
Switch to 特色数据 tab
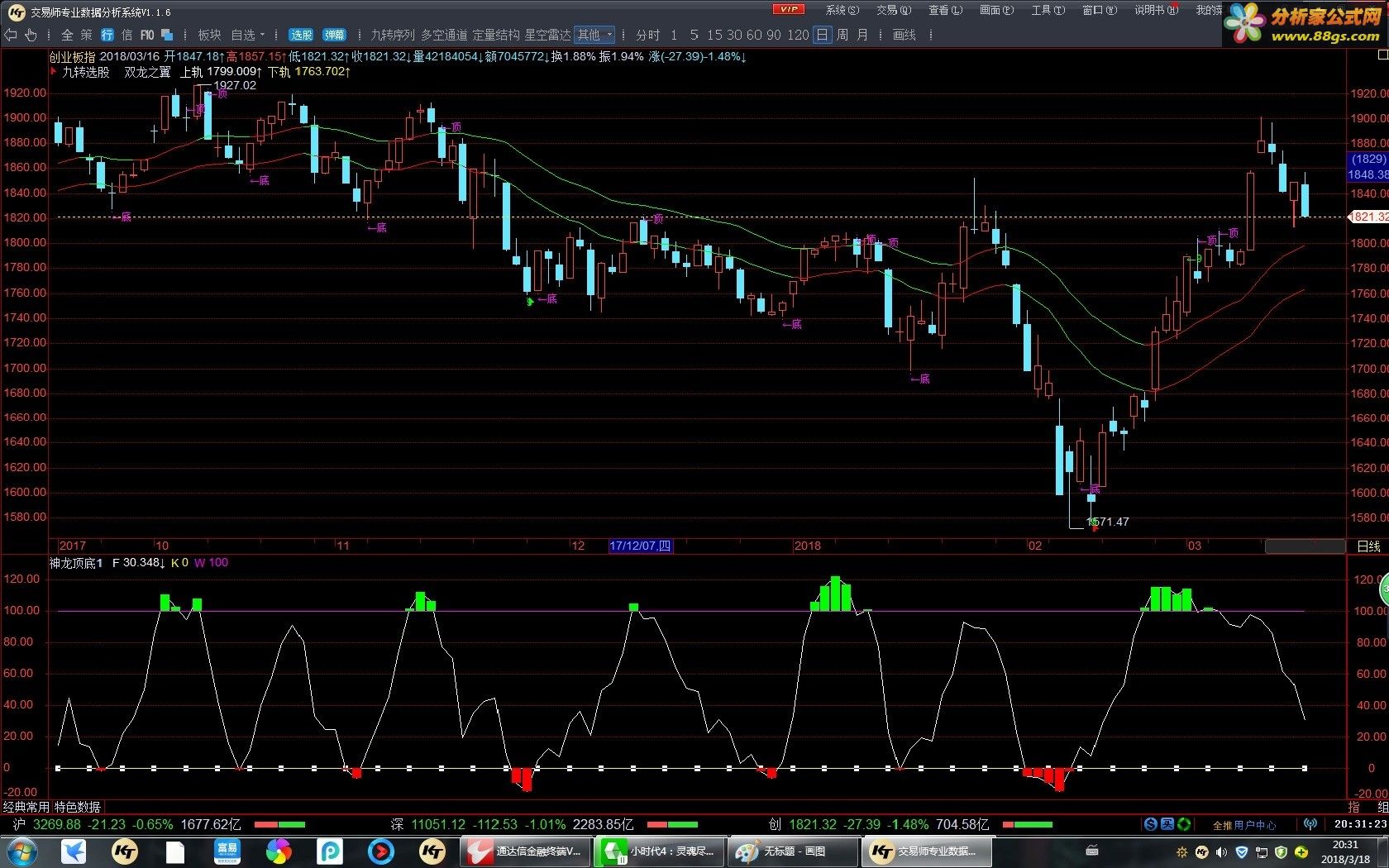click(x=78, y=807)
